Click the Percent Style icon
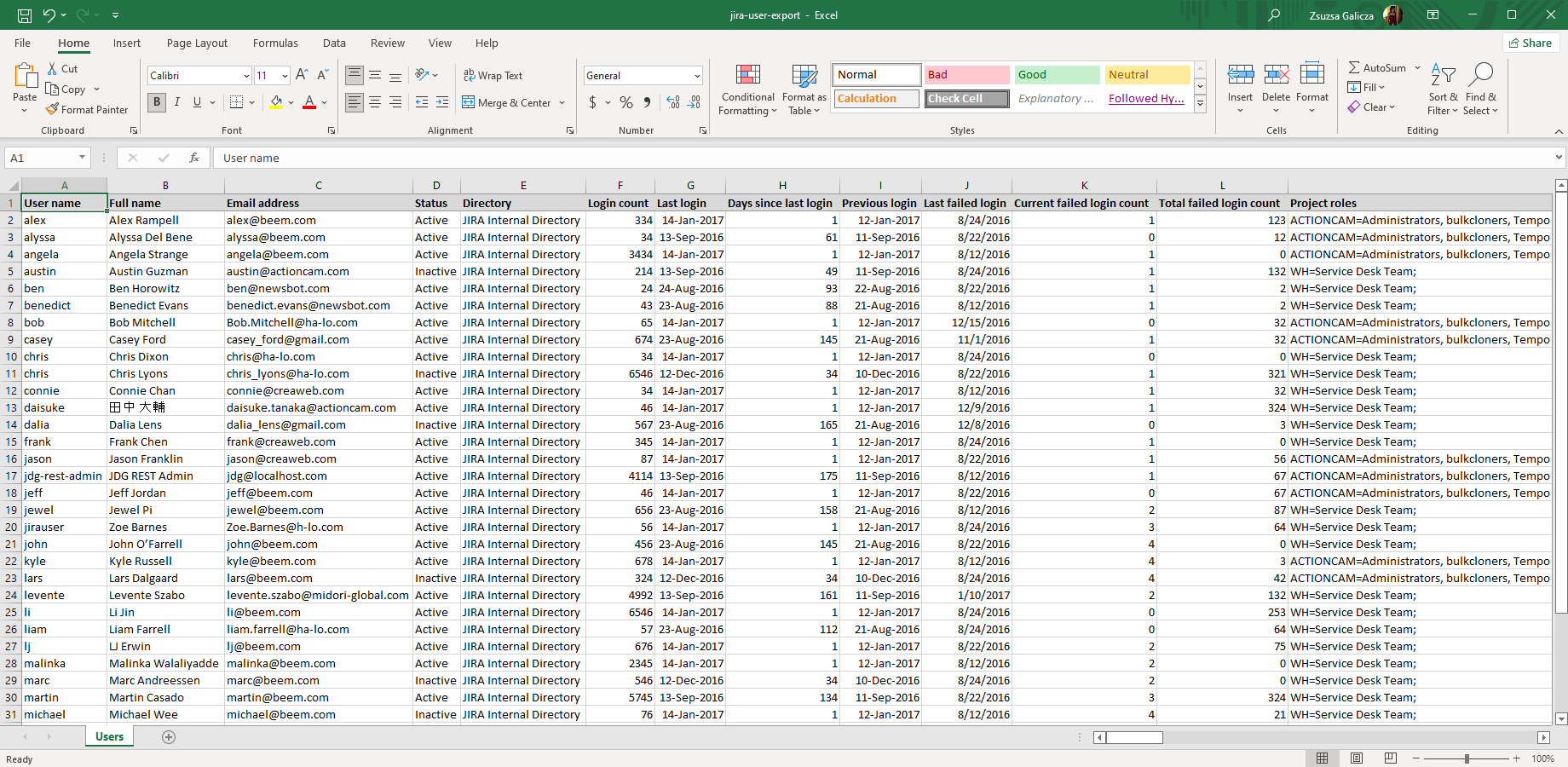The height and width of the screenshot is (767, 1568). [x=626, y=102]
